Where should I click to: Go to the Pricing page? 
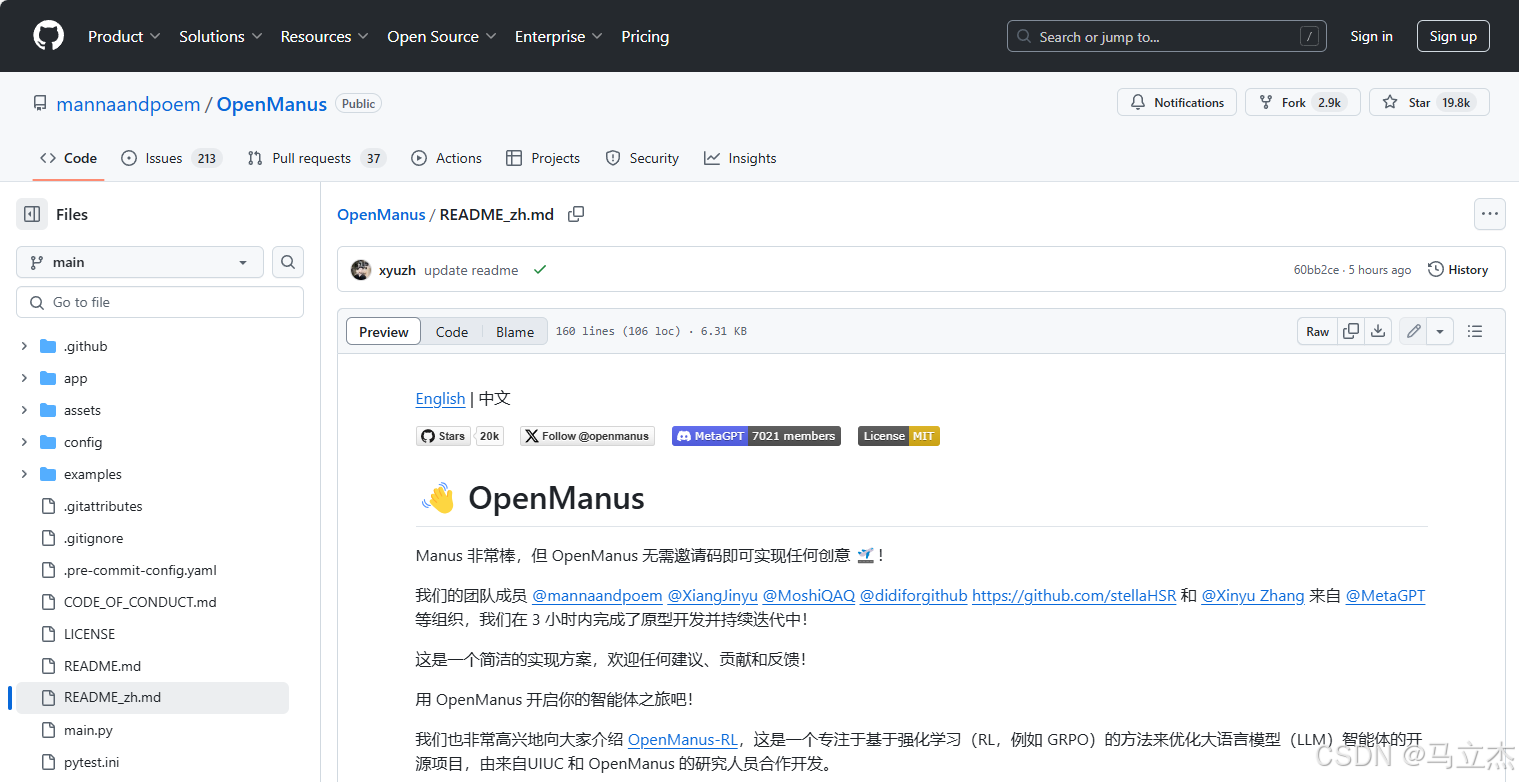point(645,36)
